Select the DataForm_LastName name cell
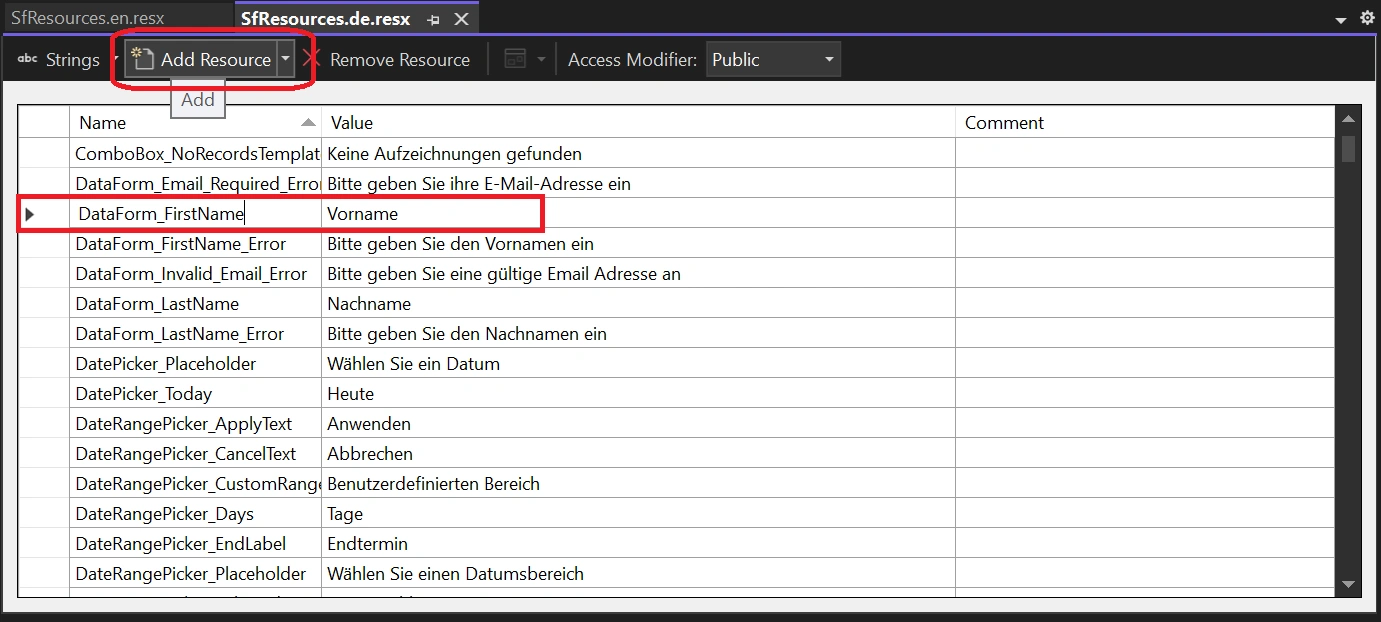 (195, 304)
